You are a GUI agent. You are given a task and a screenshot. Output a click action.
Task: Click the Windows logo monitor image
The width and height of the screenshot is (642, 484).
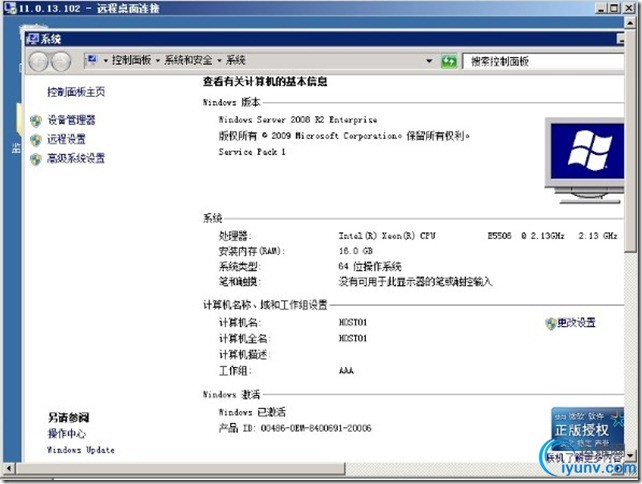pos(584,161)
